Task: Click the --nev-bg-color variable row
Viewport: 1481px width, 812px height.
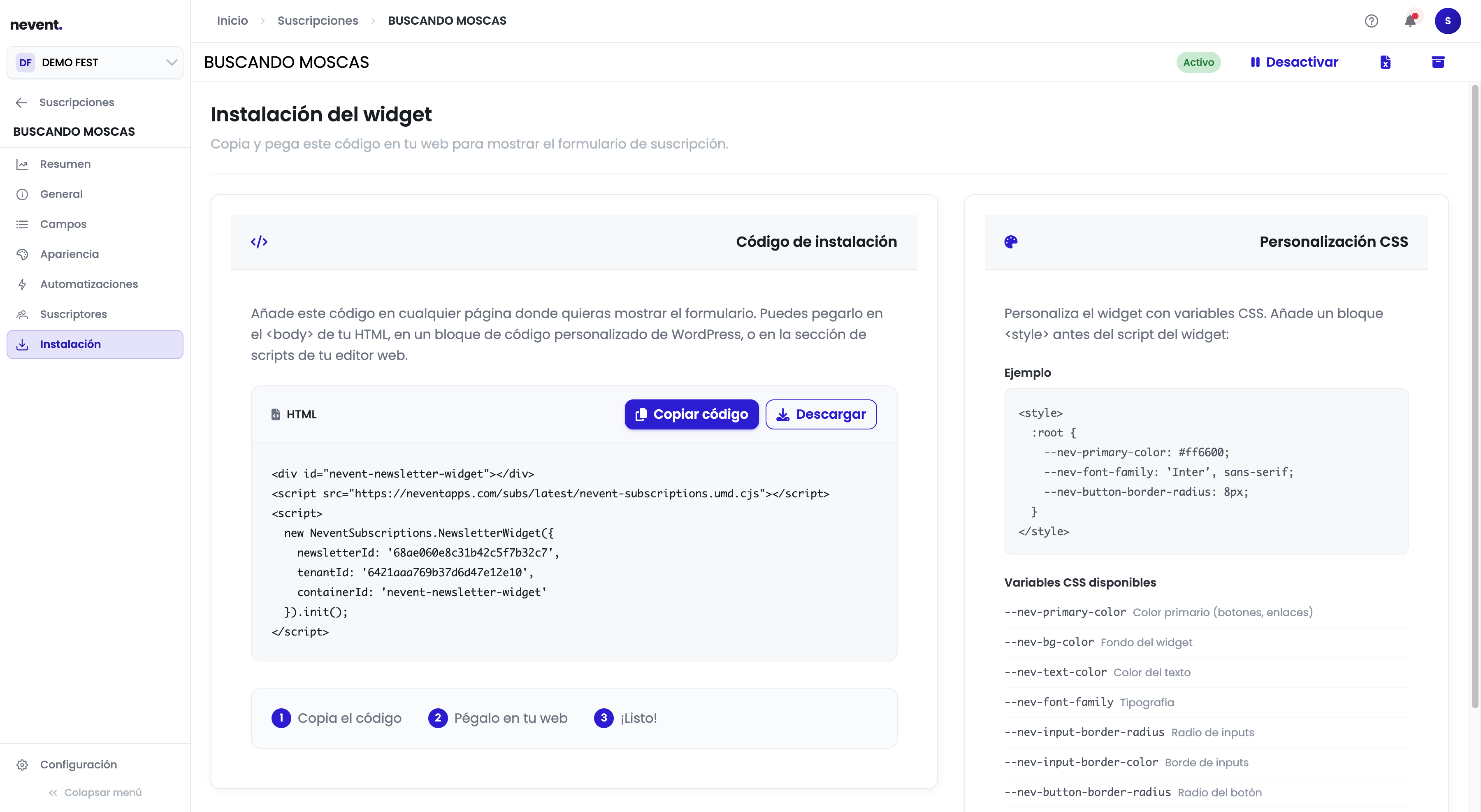Action: point(1206,643)
